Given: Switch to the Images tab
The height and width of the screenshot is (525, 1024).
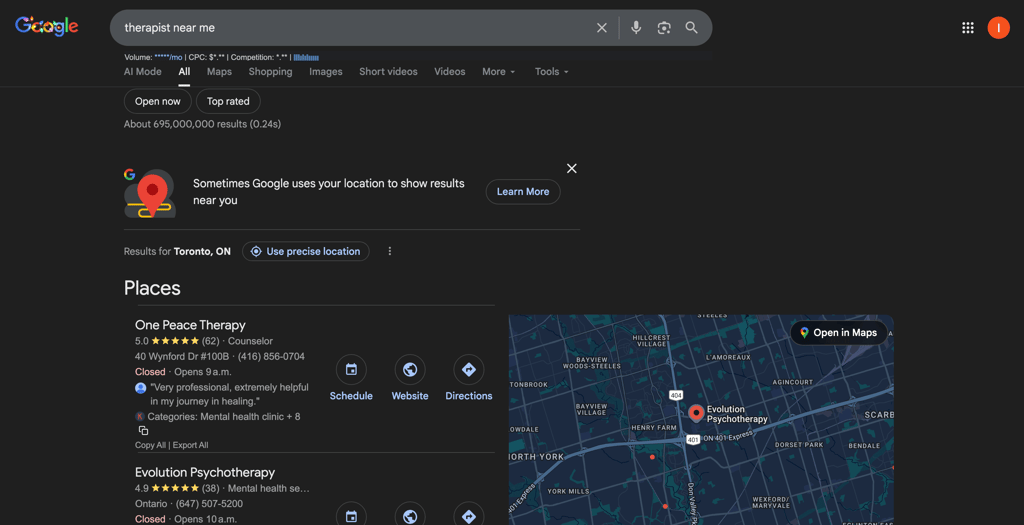Looking at the screenshot, I should coord(326,72).
